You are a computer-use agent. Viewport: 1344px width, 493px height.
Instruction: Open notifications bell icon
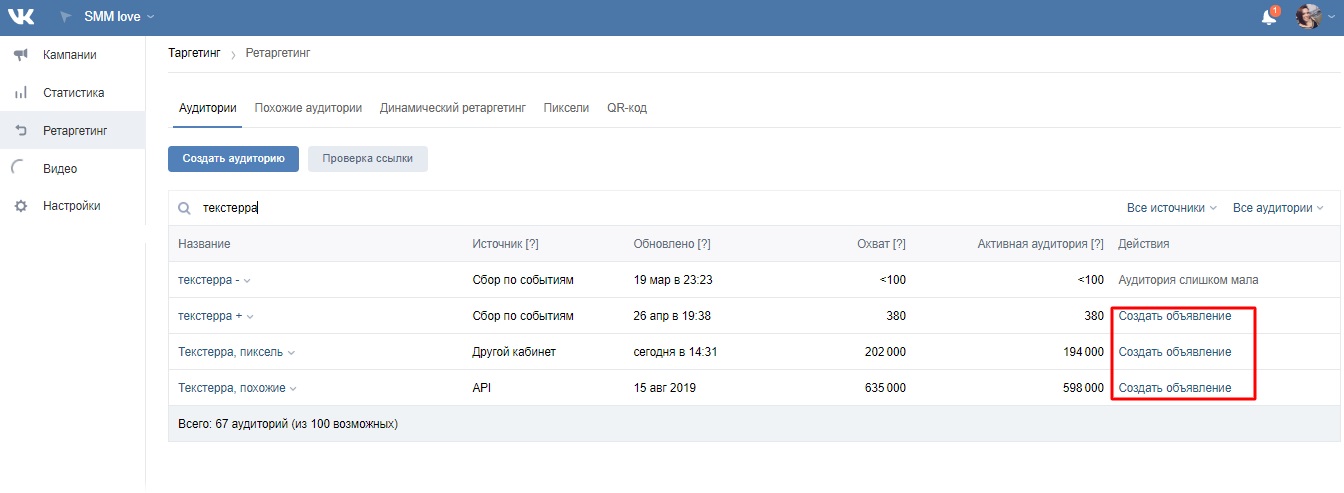1269,17
